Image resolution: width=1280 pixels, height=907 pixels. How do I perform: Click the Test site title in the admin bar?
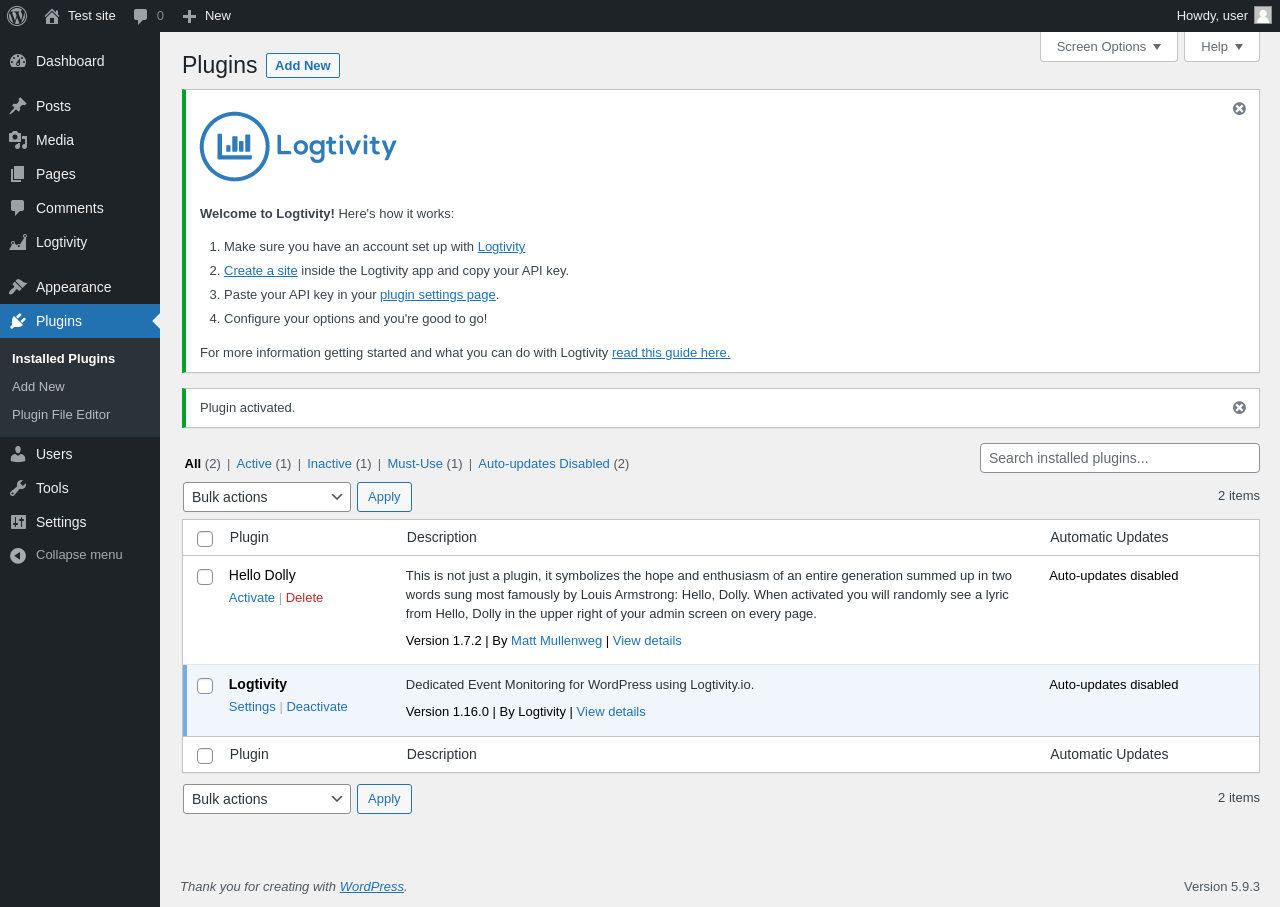(92, 16)
